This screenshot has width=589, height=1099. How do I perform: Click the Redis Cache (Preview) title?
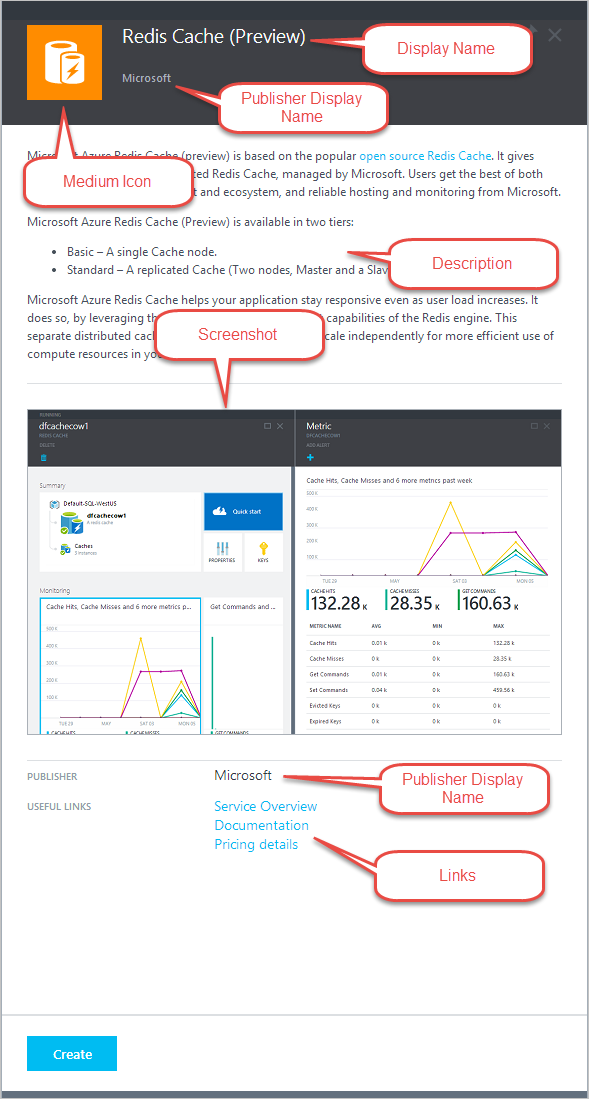tap(214, 37)
